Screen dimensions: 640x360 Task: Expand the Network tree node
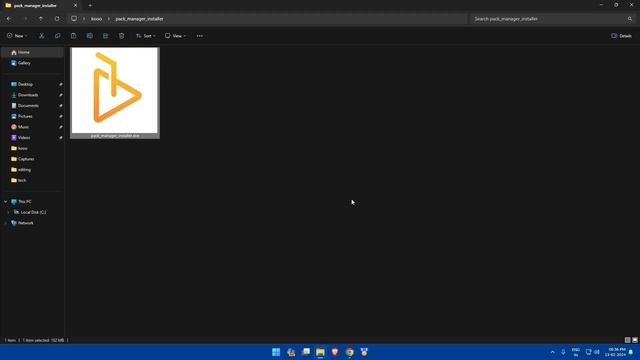coord(5,223)
